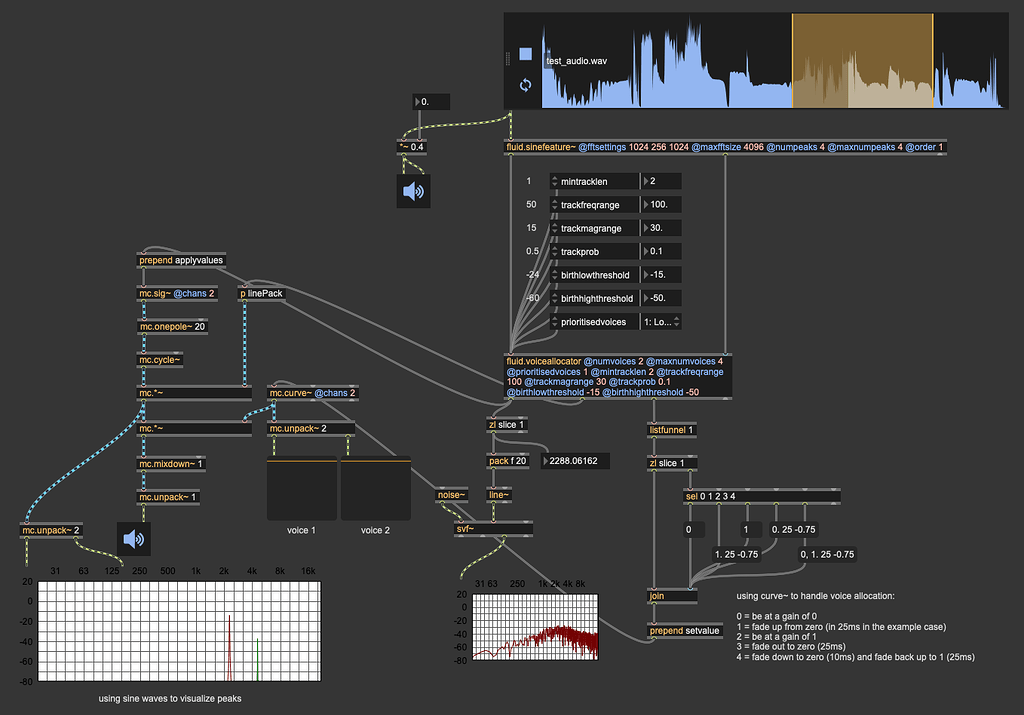
Task: Enable looping via the circular arrows icon
Action: (x=524, y=85)
